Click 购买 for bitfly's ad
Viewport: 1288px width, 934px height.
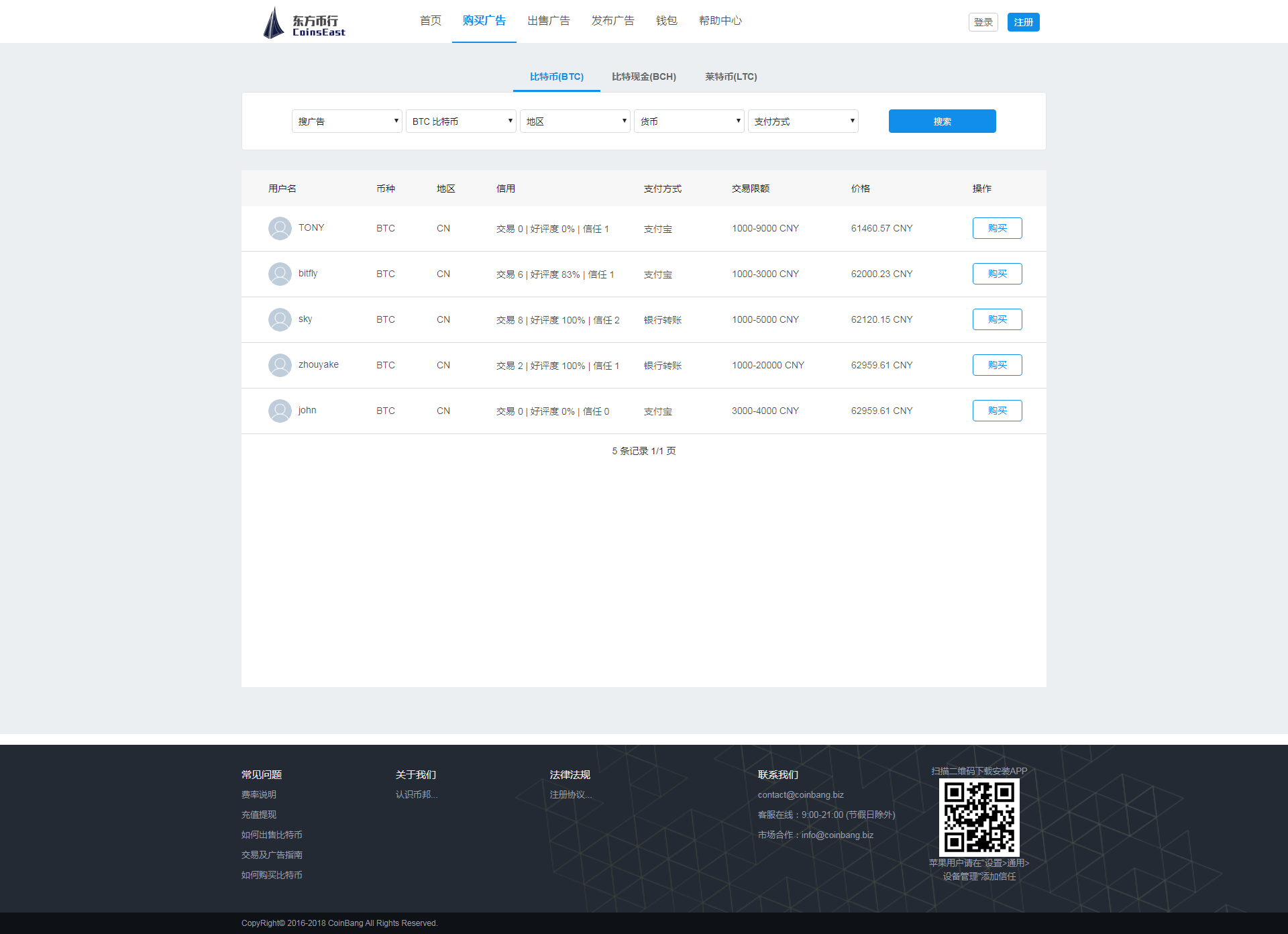click(998, 274)
